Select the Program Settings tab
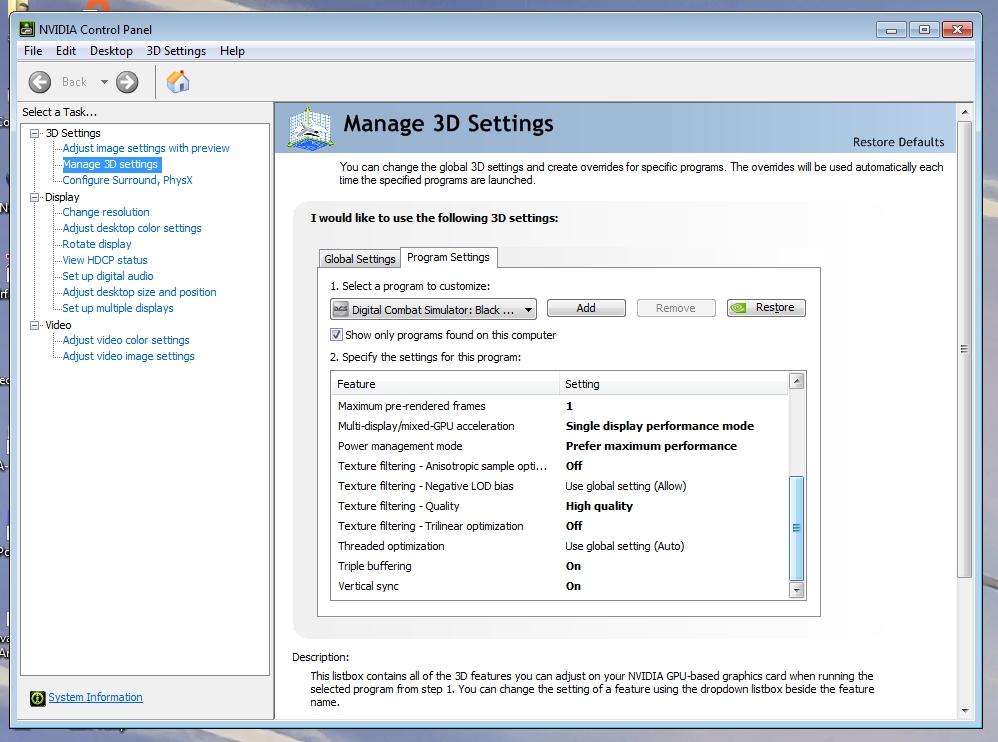Image resolution: width=998 pixels, height=742 pixels. pos(448,257)
